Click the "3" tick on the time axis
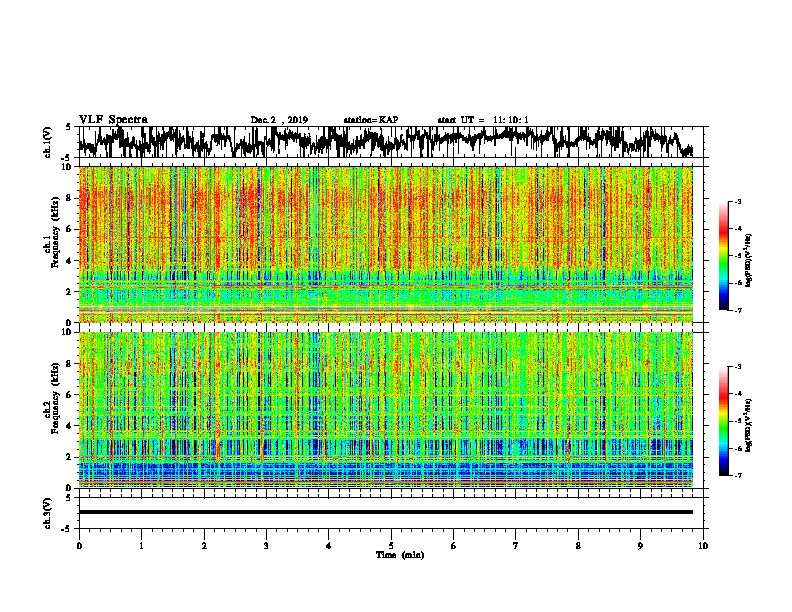 pos(266,546)
